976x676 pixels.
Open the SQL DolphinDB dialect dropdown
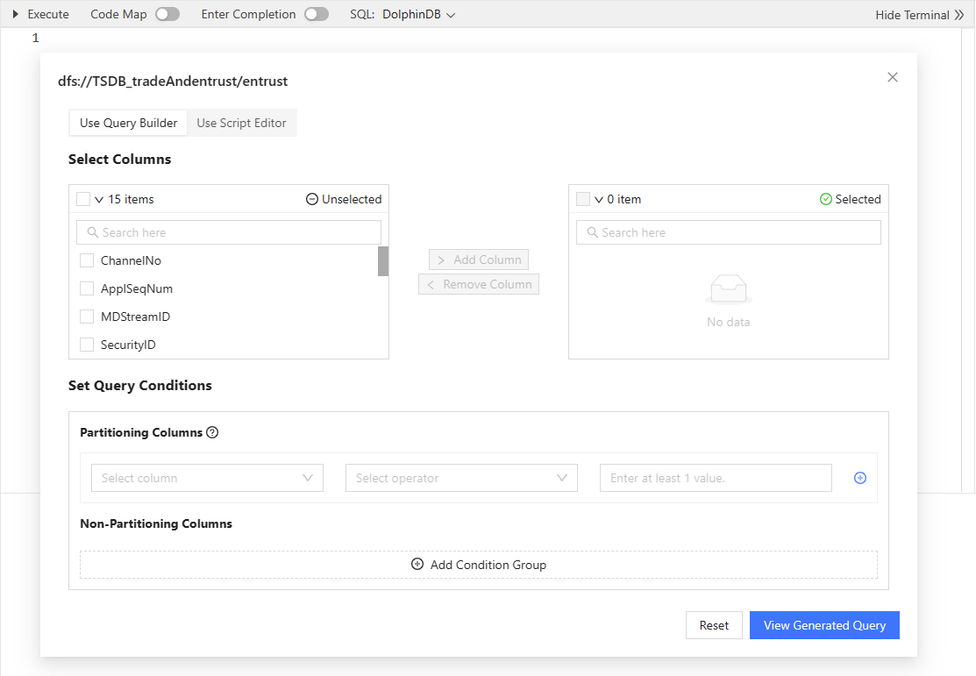point(419,15)
